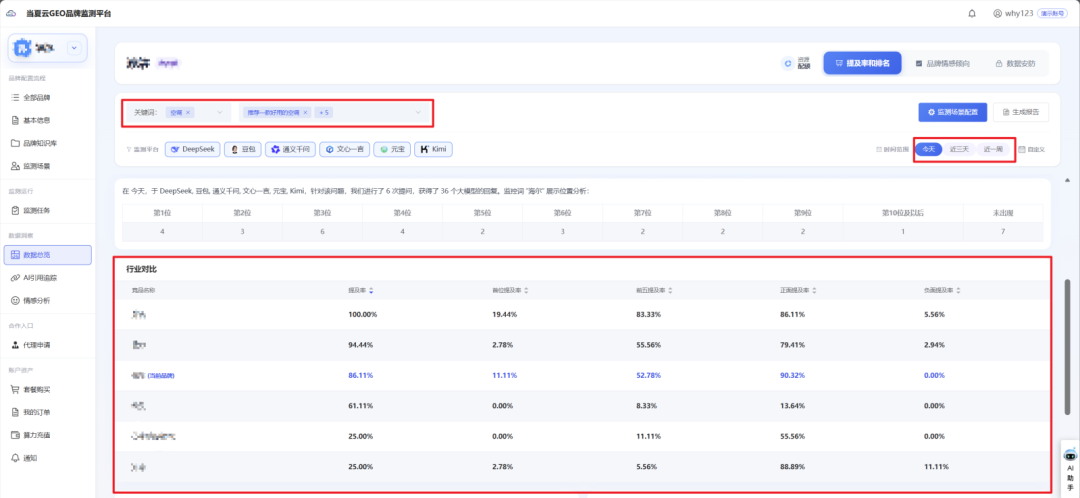Click the blue 86.11% current-brand cell

[x=361, y=375]
